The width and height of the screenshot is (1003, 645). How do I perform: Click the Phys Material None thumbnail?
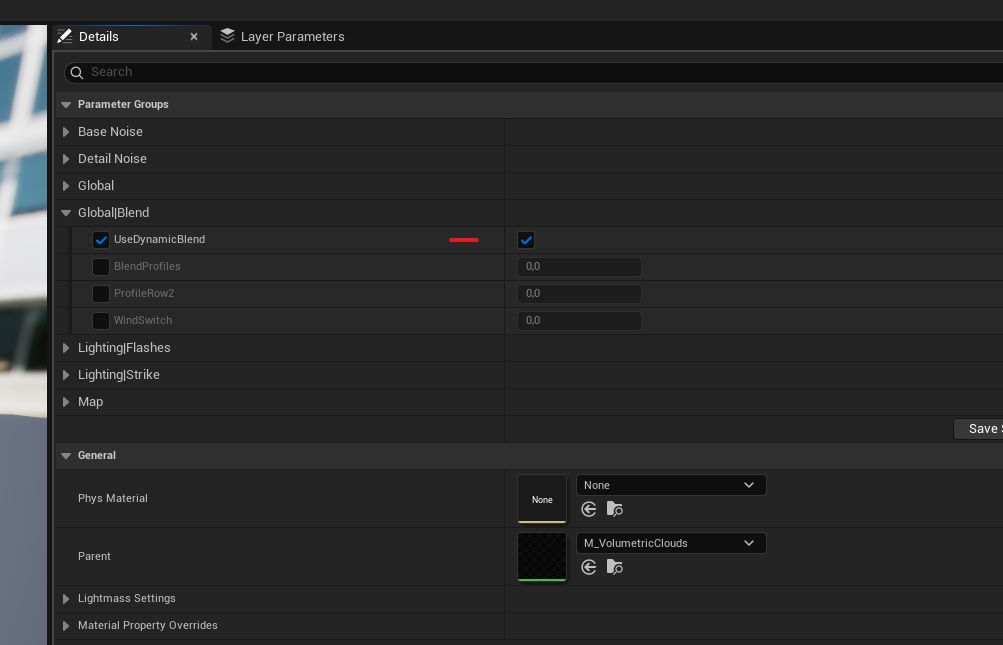542,498
